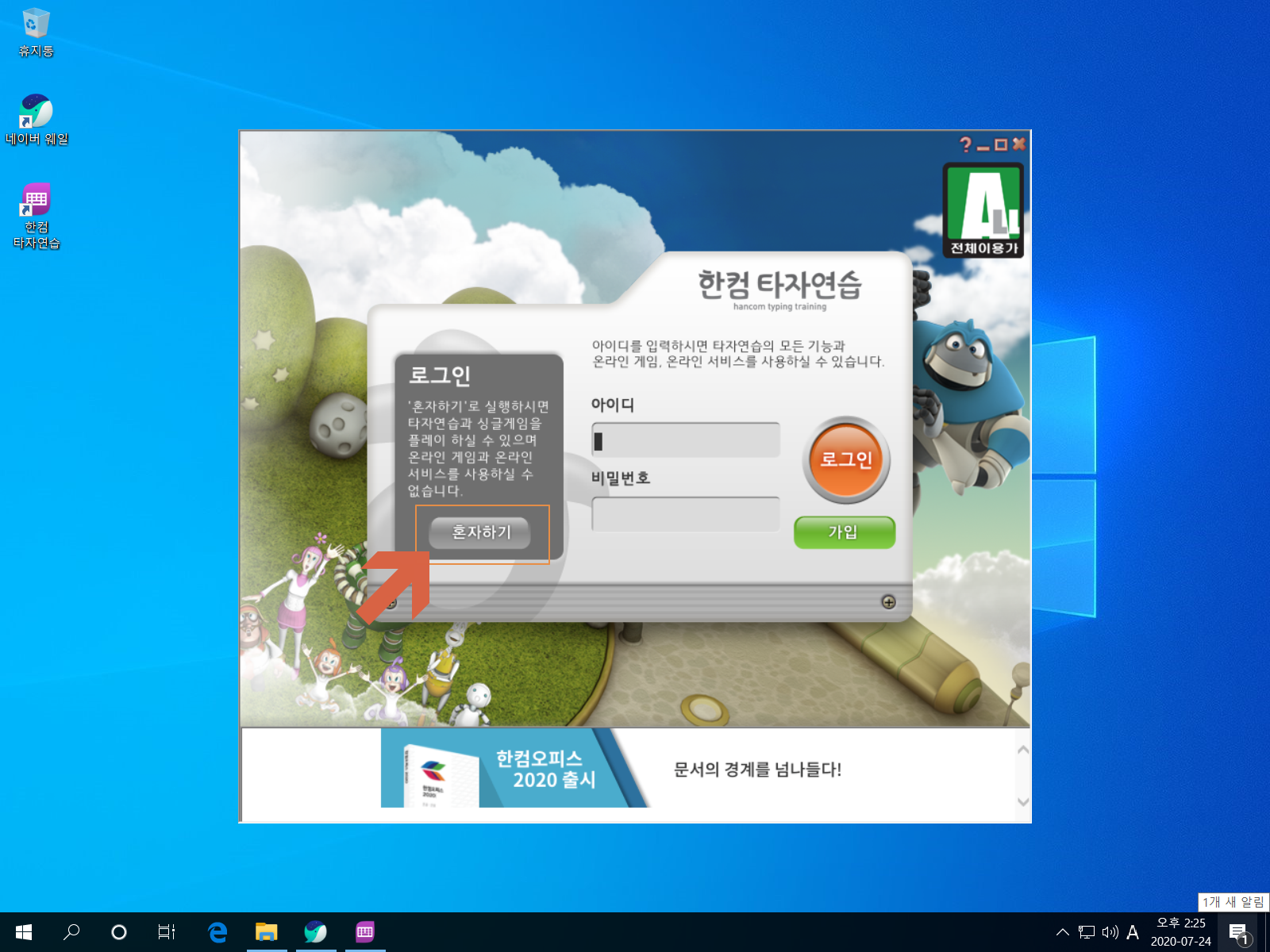The height and width of the screenshot is (952, 1270).
Task: Focus the 비밀번호 password input field
Action: tap(686, 514)
